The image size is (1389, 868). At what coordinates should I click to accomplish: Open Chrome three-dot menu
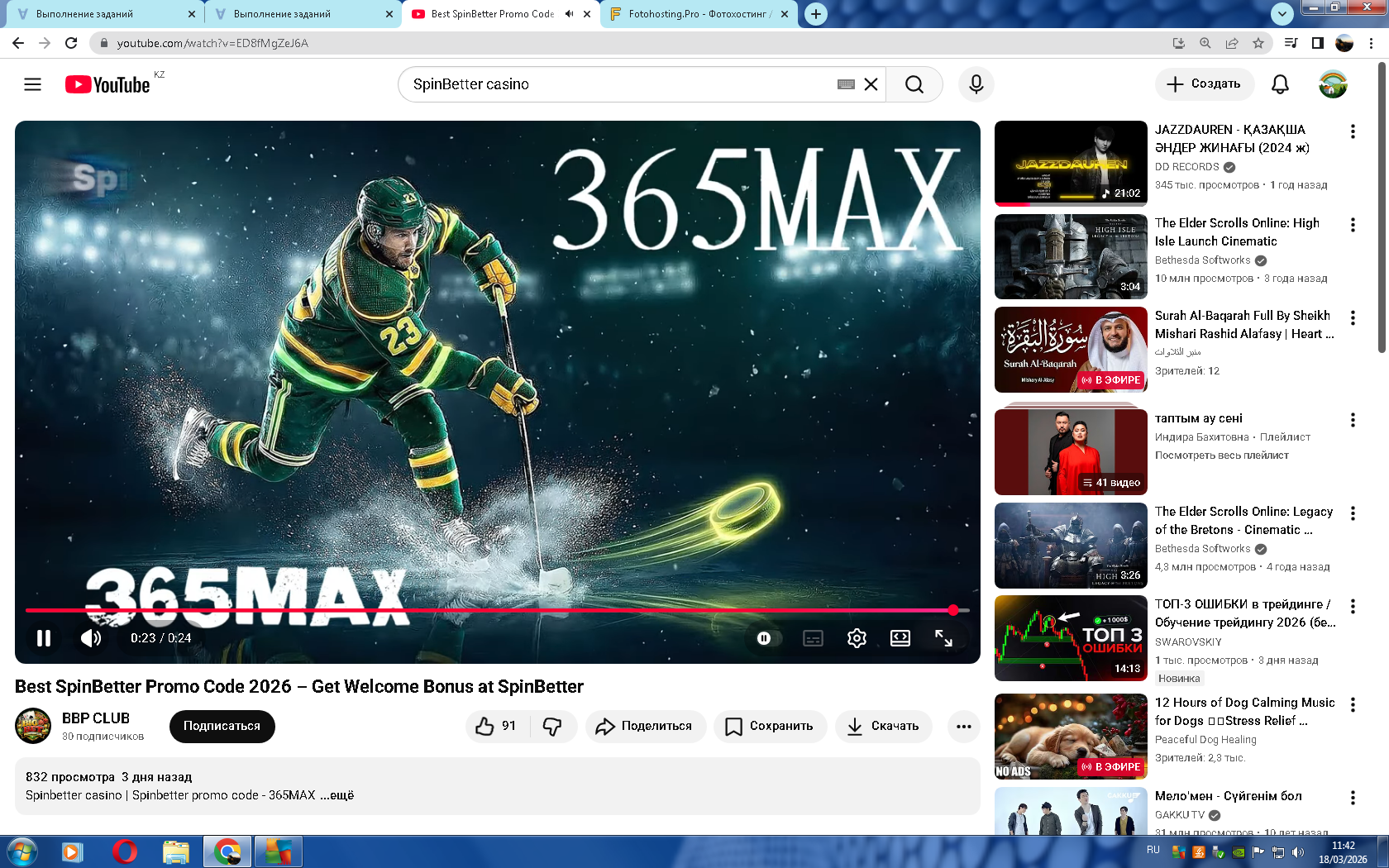[x=1372, y=43]
